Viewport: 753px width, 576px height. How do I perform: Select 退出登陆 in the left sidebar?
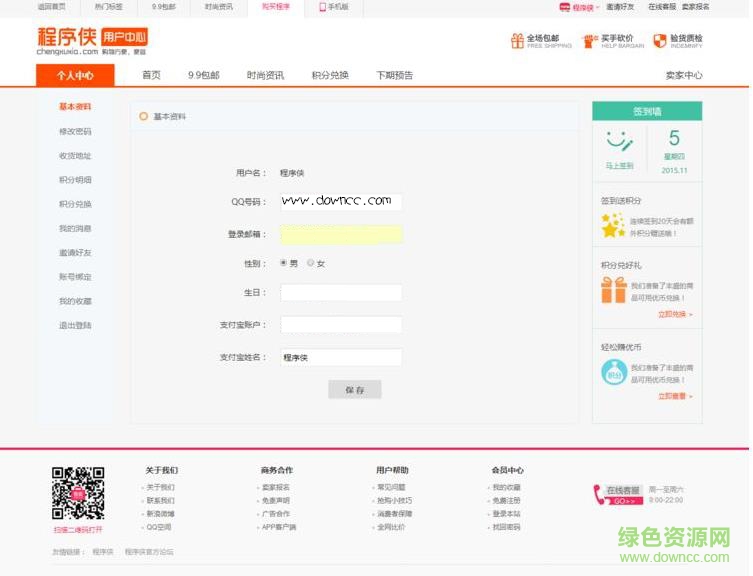point(75,325)
